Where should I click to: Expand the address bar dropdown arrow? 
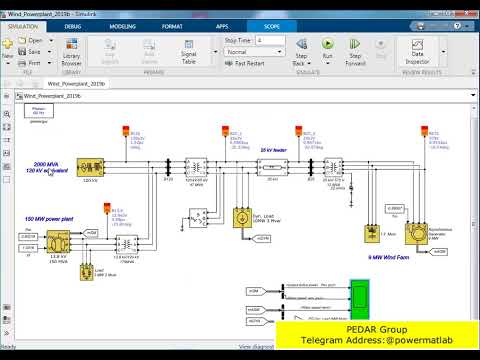tap(473, 96)
